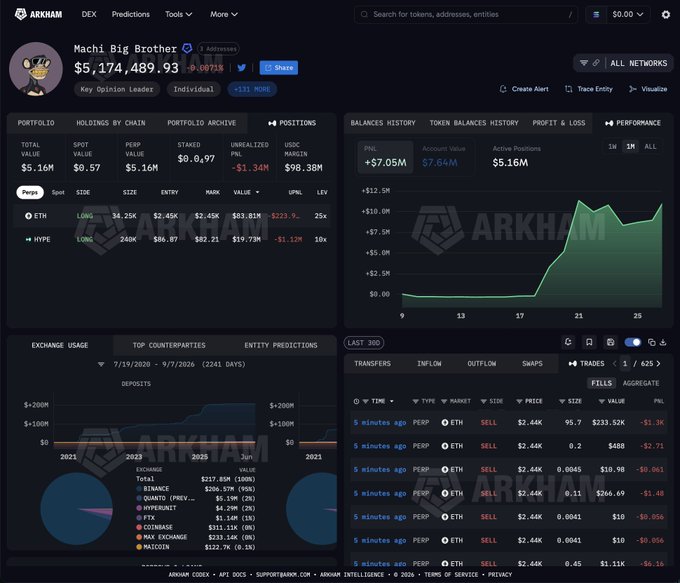Click the exchange usage date-range filter icon

click(101, 364)
